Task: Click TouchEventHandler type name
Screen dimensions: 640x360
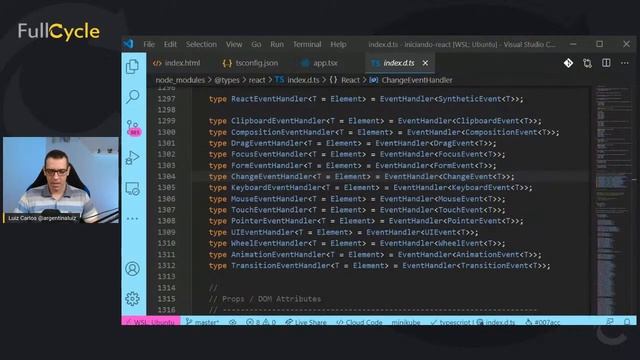Action: 269,210
